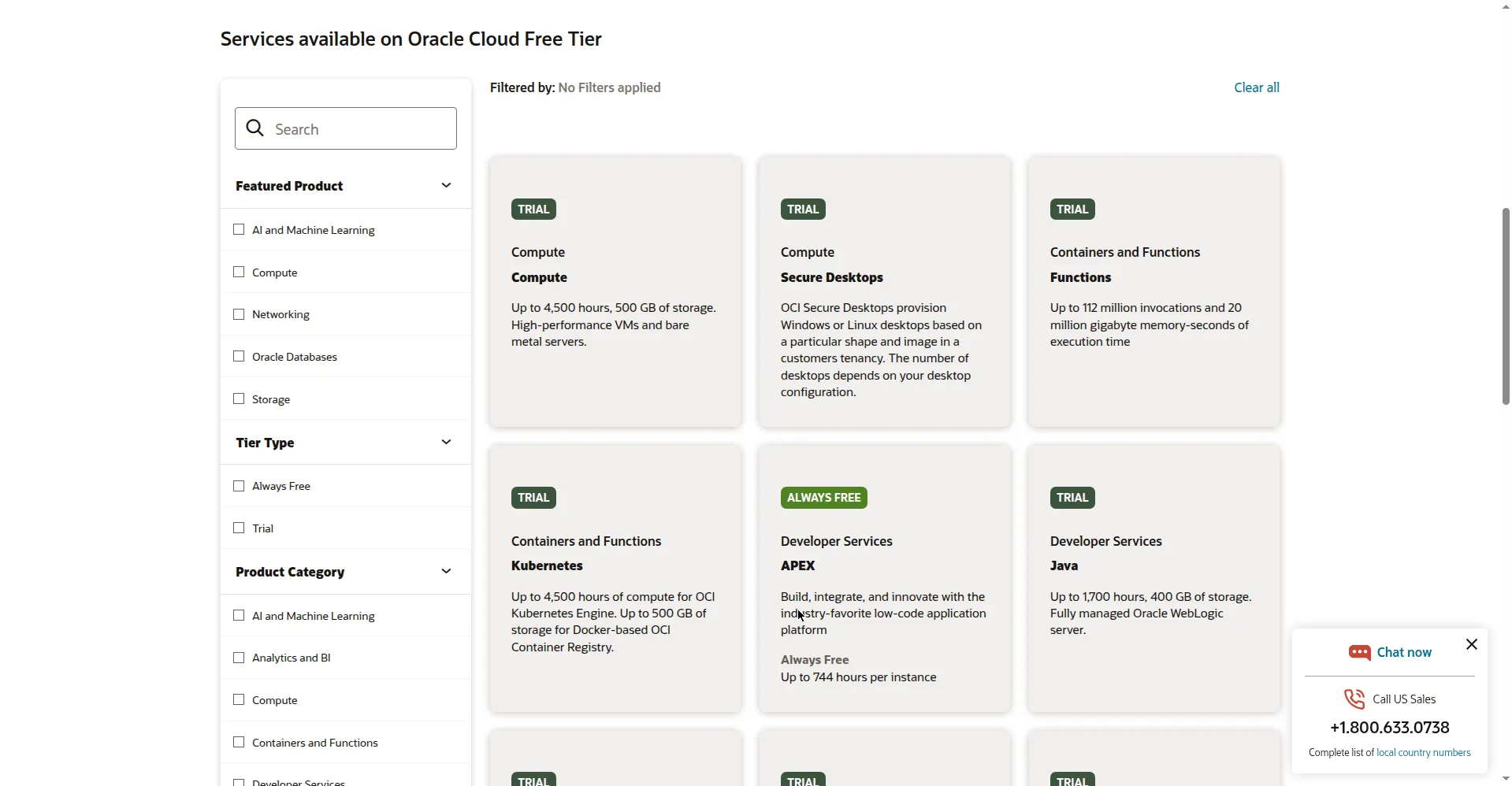The image size is (1512, 786).
Task: Click inside the Search input field
Action: tap(346, 128)
